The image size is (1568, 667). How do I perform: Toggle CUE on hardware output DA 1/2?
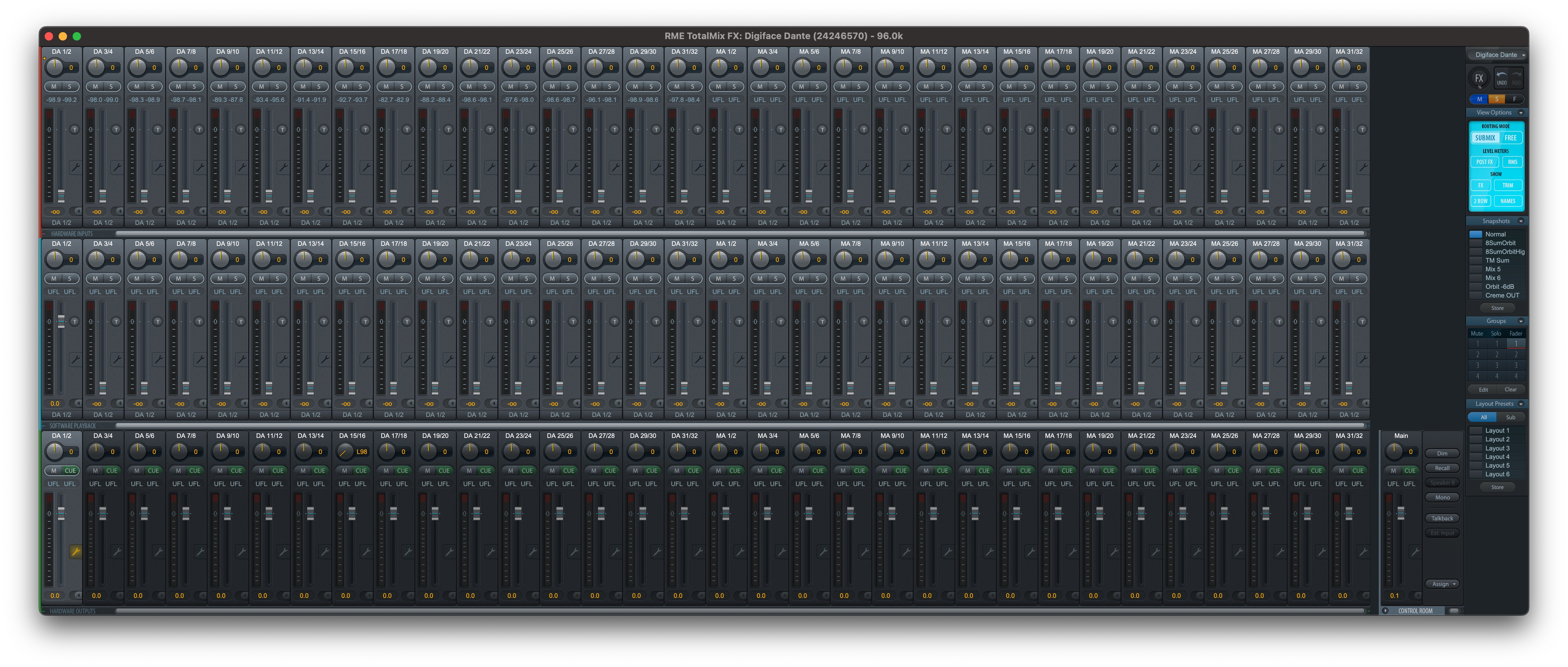pos(70,470)
